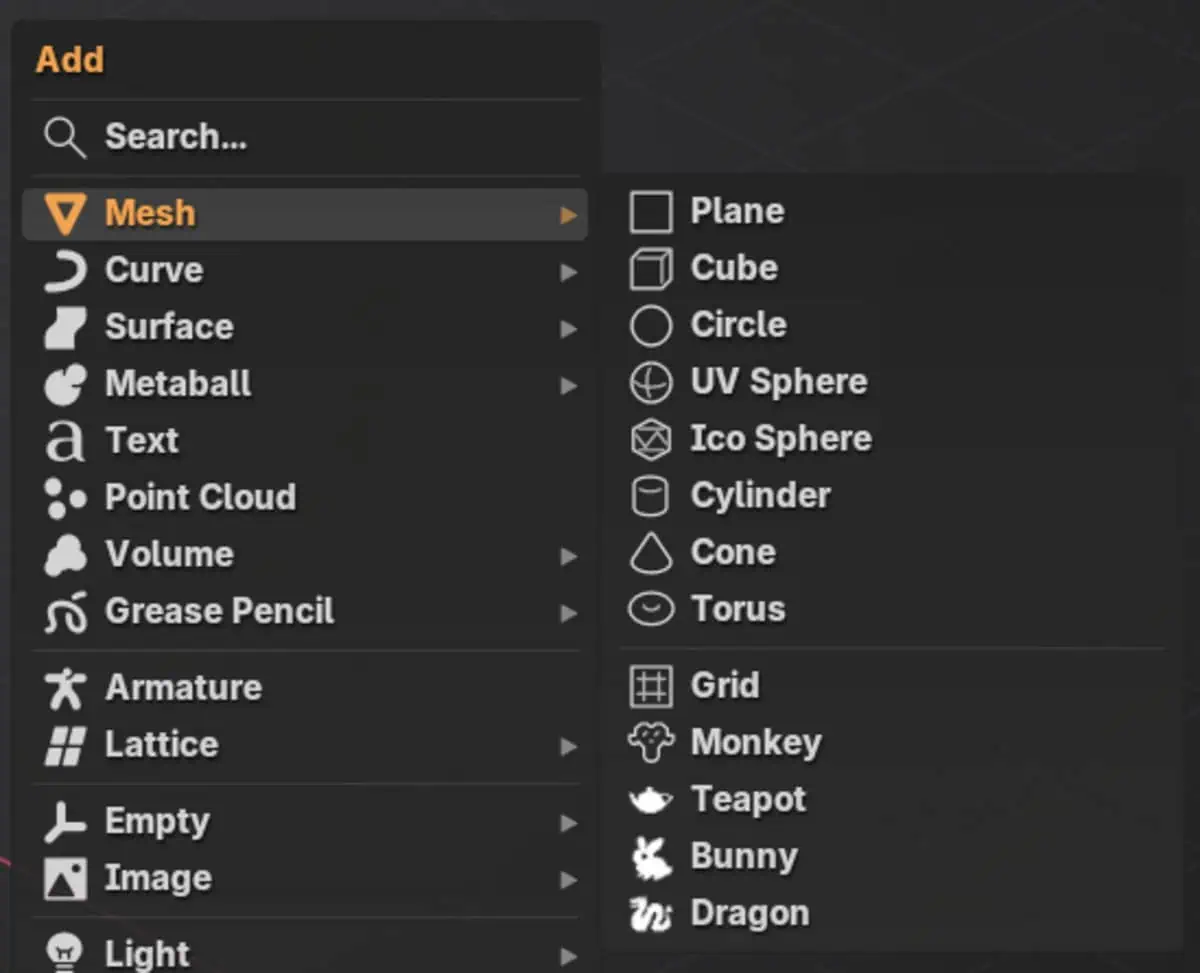Click the Cylinder mesh icon
Viewport: 1200px width, 973px height.
click(x=651, y=496)
